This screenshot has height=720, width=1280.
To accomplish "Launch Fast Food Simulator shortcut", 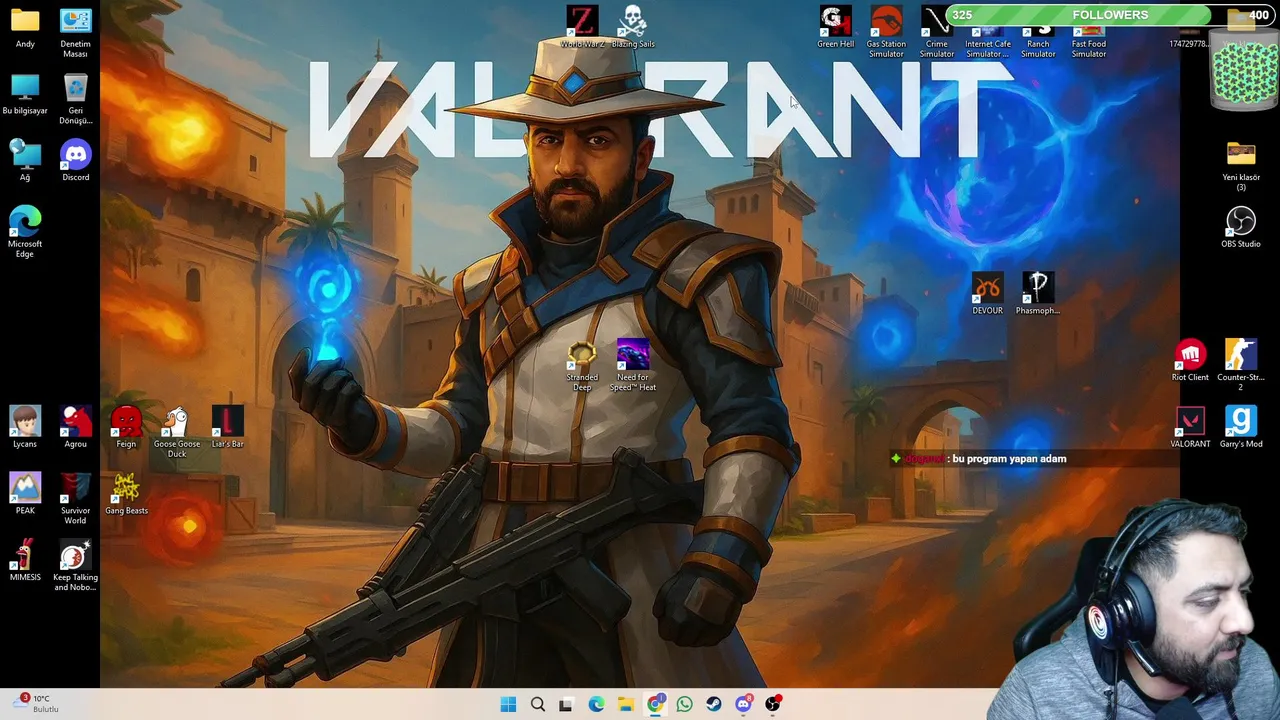I will click(1089, 32).
